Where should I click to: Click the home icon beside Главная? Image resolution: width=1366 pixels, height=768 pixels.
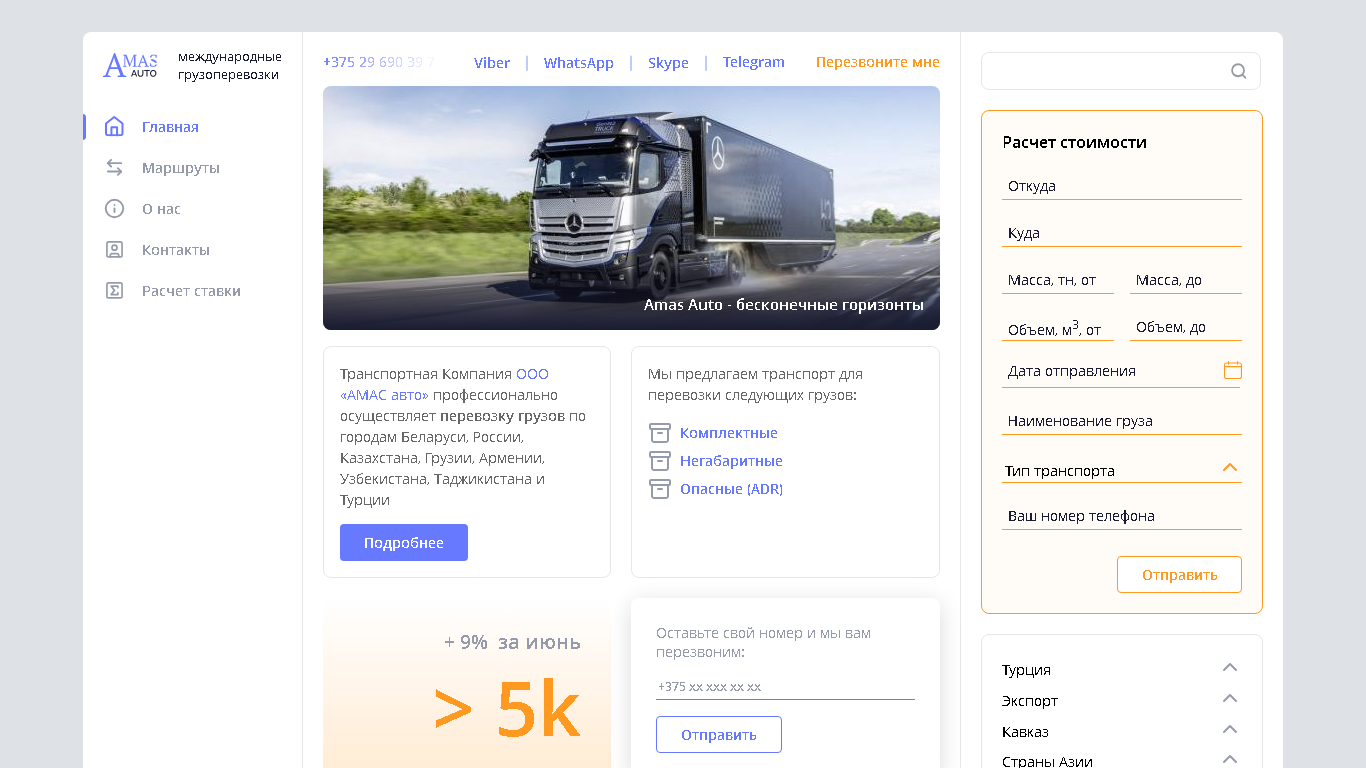[114, 127]
